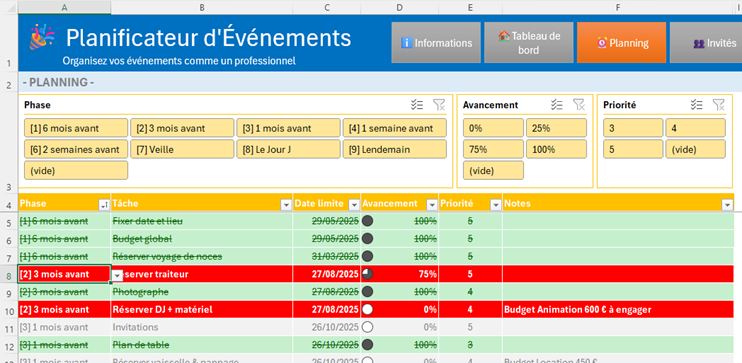Viewport: 742px width, 363px height.
Task: Clear filter on the Priorité slicer
Action: tap(718, 105)
